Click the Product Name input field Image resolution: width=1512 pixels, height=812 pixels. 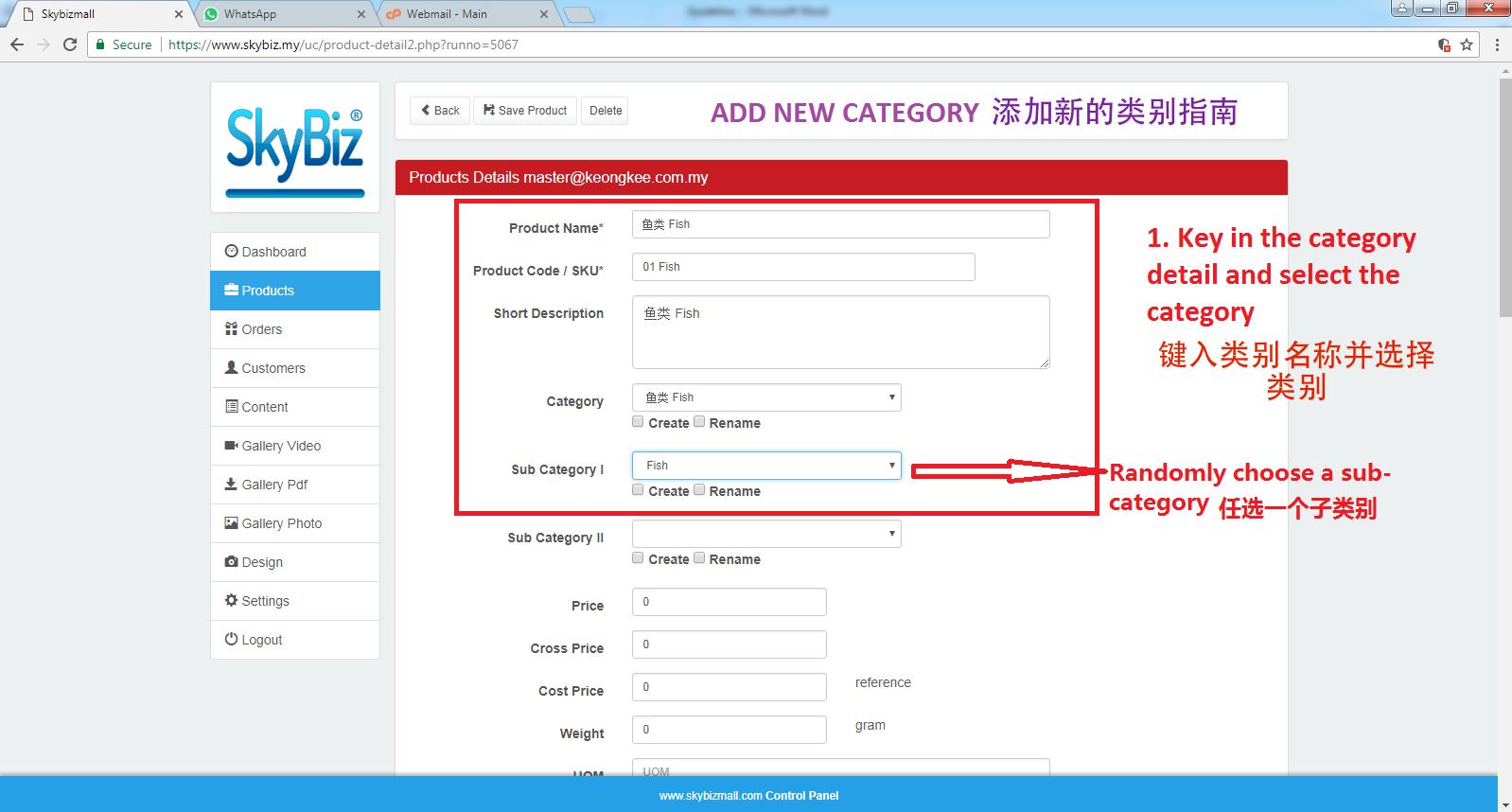coord(840,224)
